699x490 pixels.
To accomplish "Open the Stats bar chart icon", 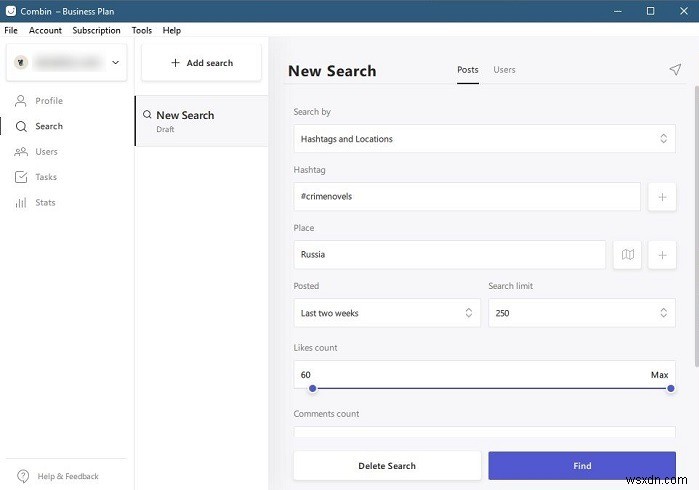I will pos(21,203).
